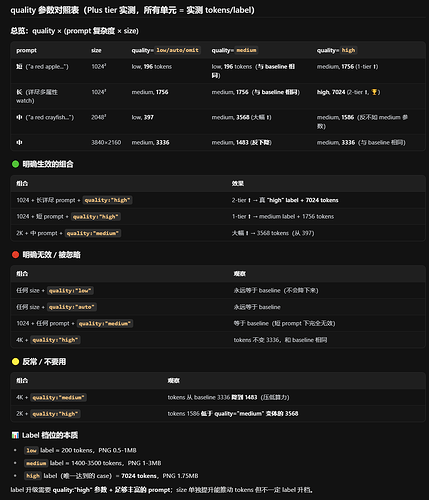Select the low/auto/omit code chip in the table header
Viewport: 429px width, 500px height.
177,50
